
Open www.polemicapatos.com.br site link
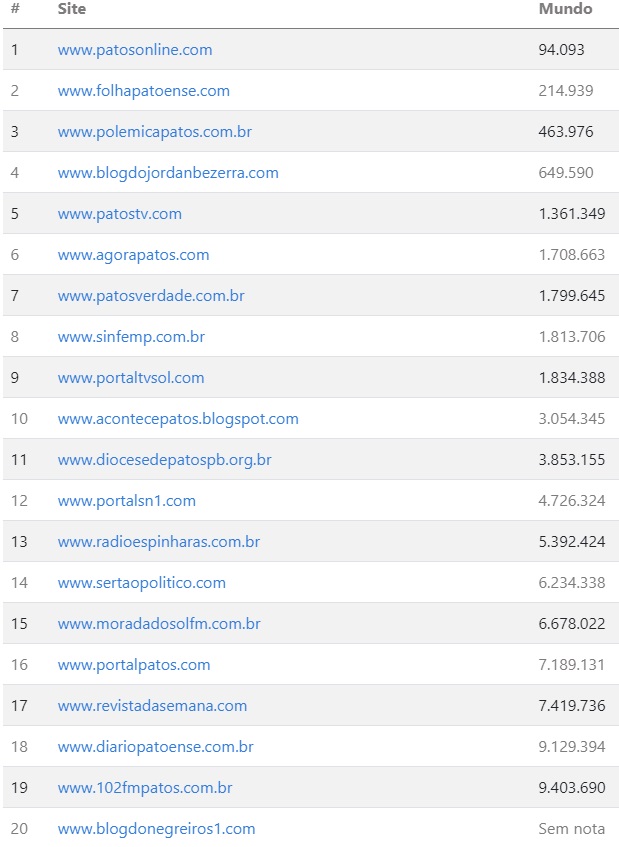click(x=155, y=131)
